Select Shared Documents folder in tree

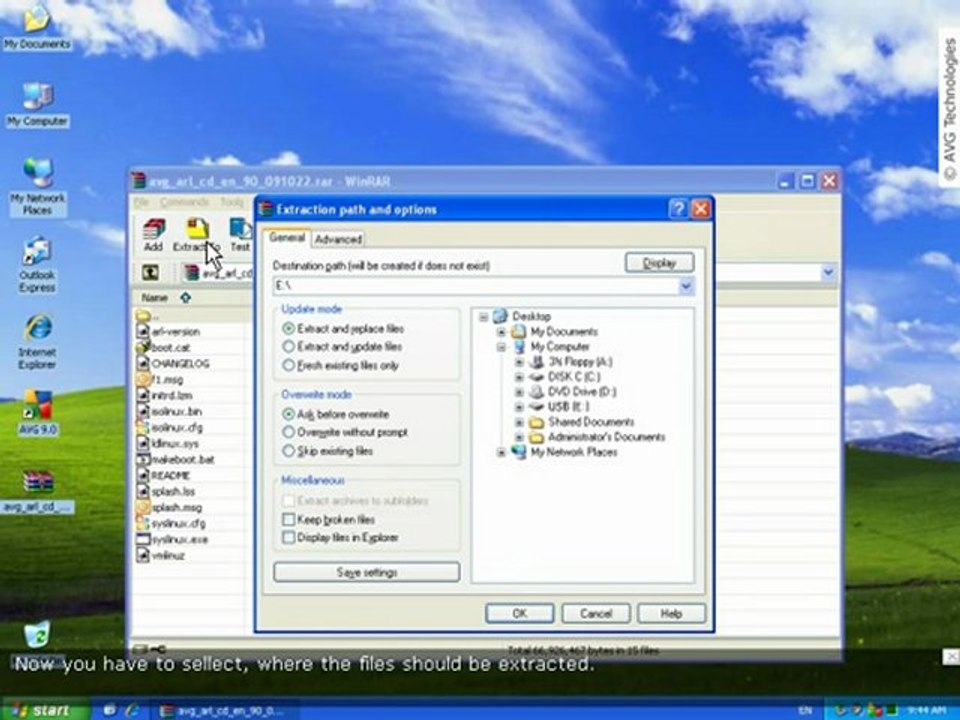click(x=582, y=422)
